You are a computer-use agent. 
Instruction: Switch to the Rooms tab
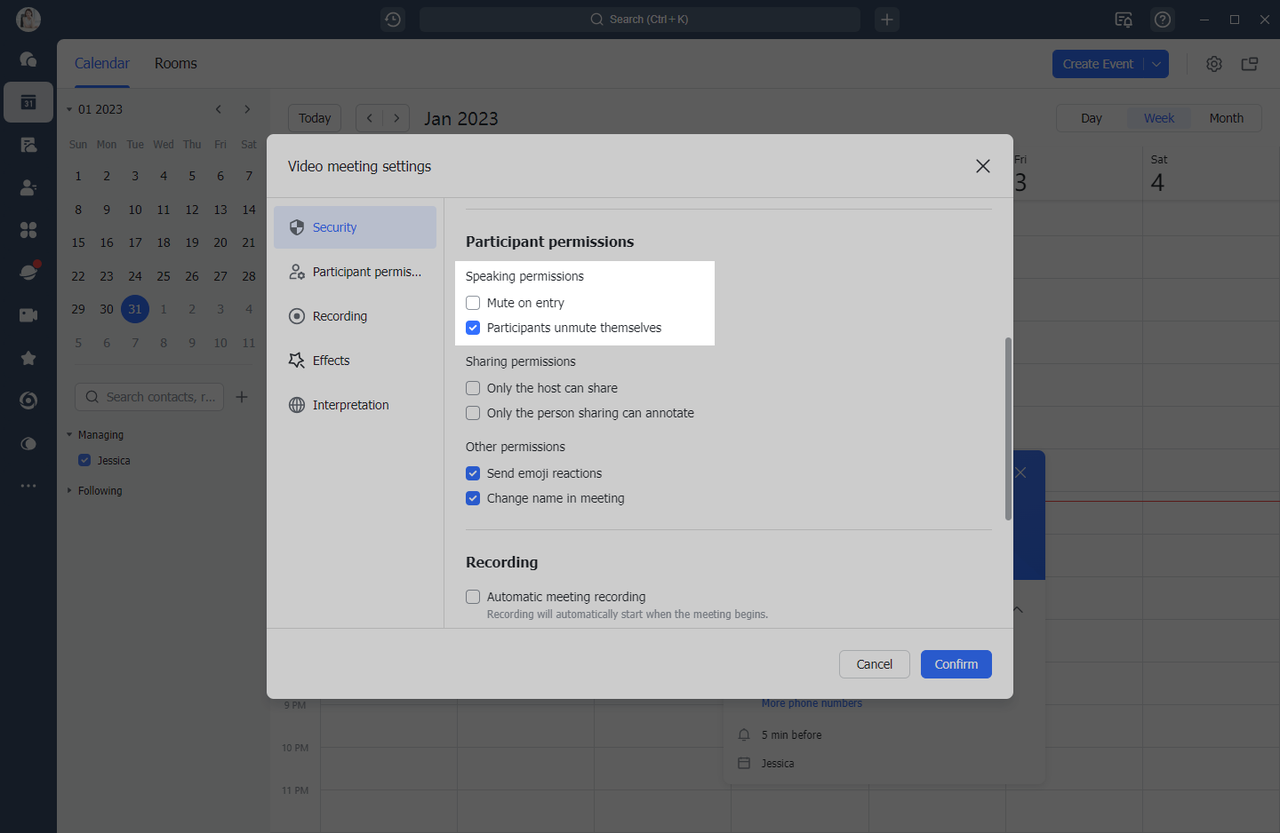click(x=175, y=63)
